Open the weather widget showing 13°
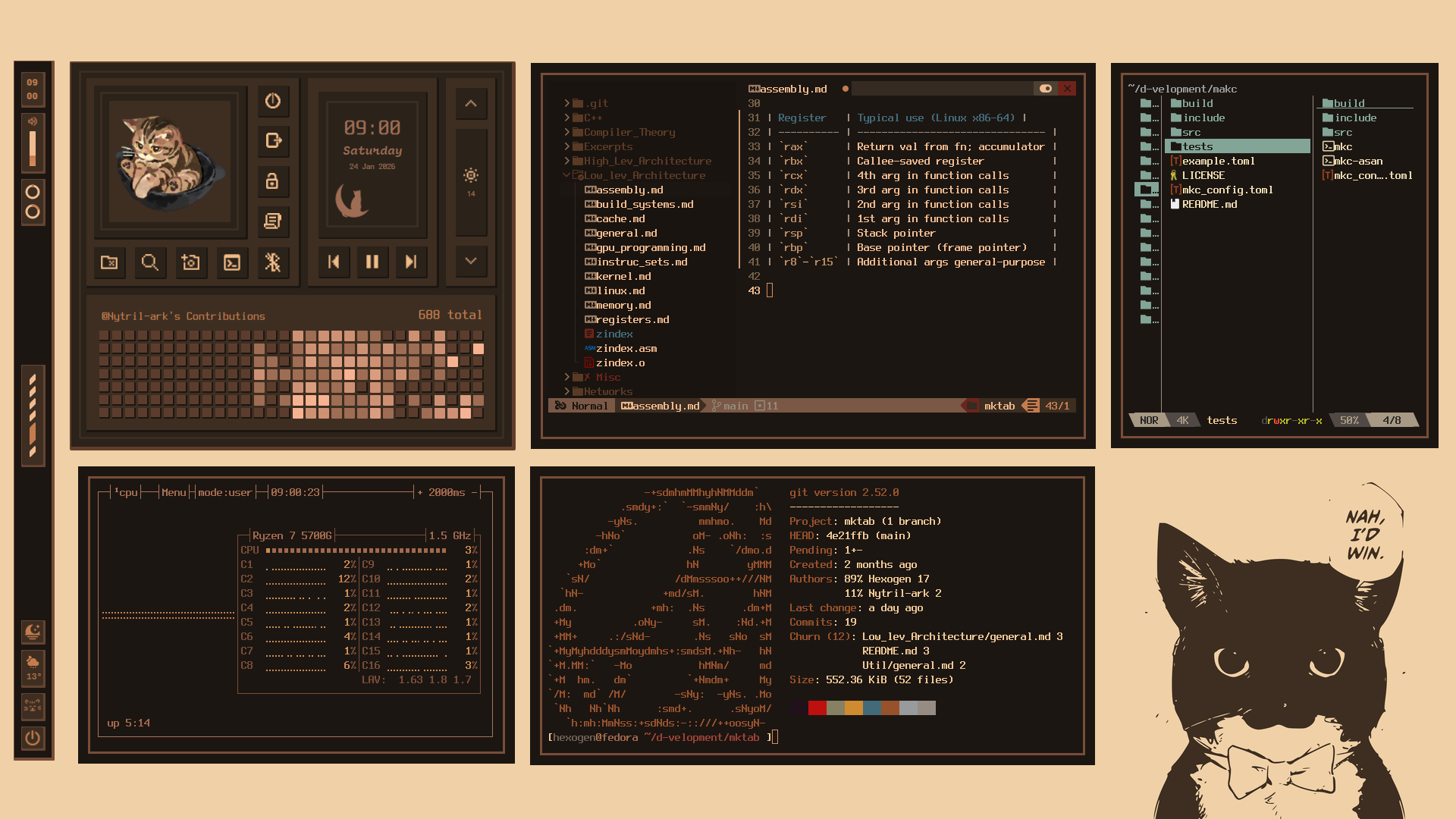Viewport: 1456px width, 819px height. (x=33, y=668)
